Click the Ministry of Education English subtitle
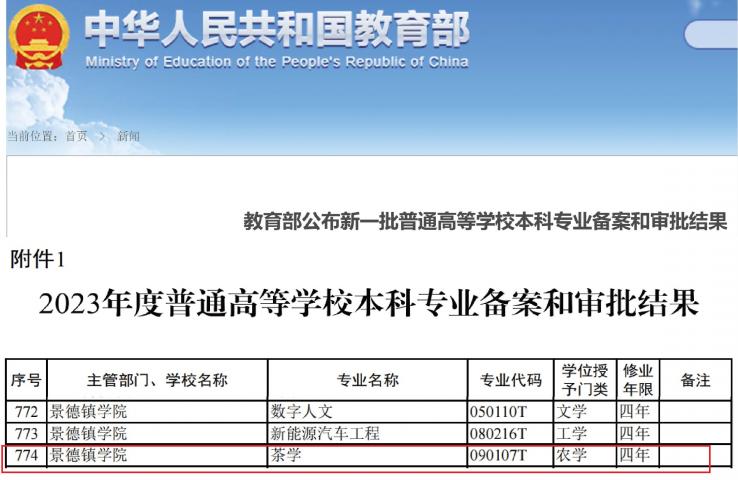The height and width of the screenshot is (480, 738). [277, 62]
